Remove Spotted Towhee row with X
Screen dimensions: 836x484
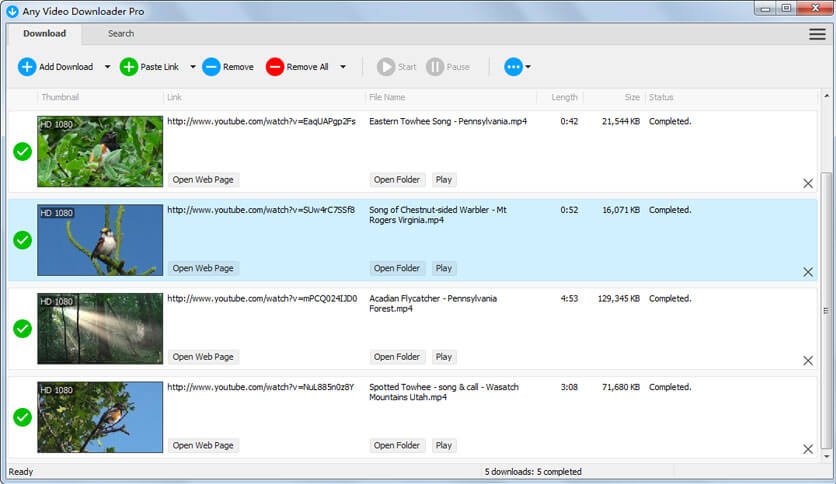[x=808, y=449]
